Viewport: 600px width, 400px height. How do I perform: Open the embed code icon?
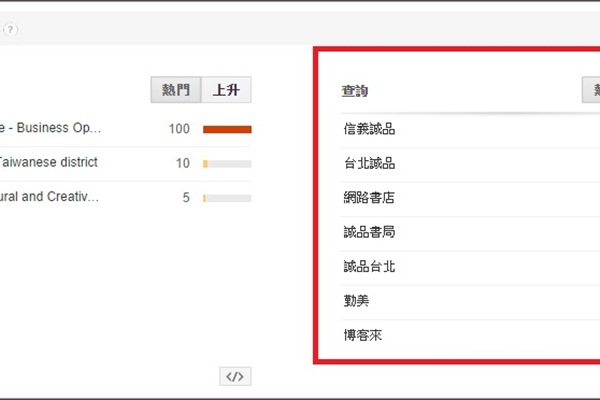point(235,377)
